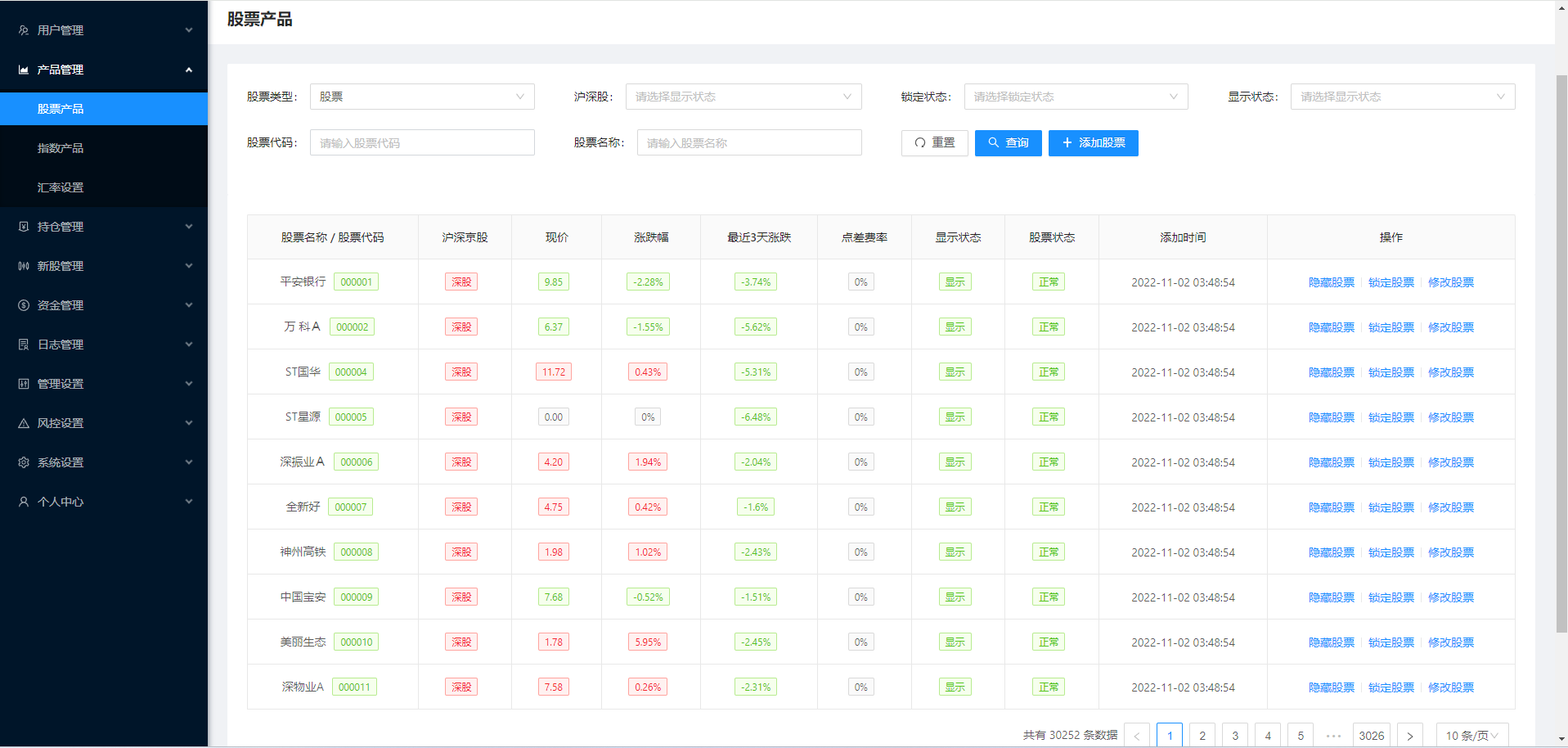Viewport: 1568px width, 748px height.
Task: Open the 风控设置 menu item
Action: pos(104,423)
